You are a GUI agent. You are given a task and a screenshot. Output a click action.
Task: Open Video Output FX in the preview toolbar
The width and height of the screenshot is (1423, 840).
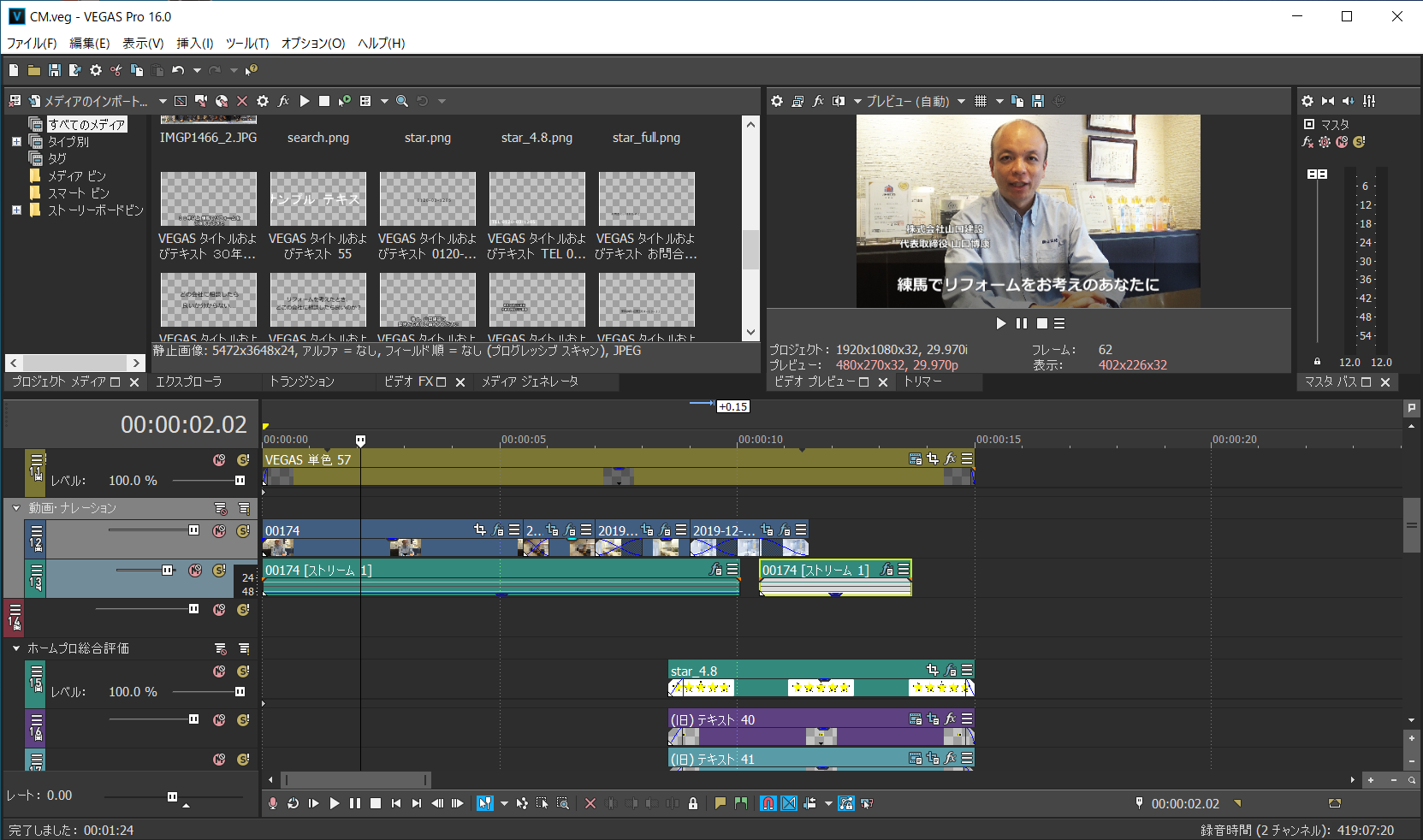click(818, 101)
